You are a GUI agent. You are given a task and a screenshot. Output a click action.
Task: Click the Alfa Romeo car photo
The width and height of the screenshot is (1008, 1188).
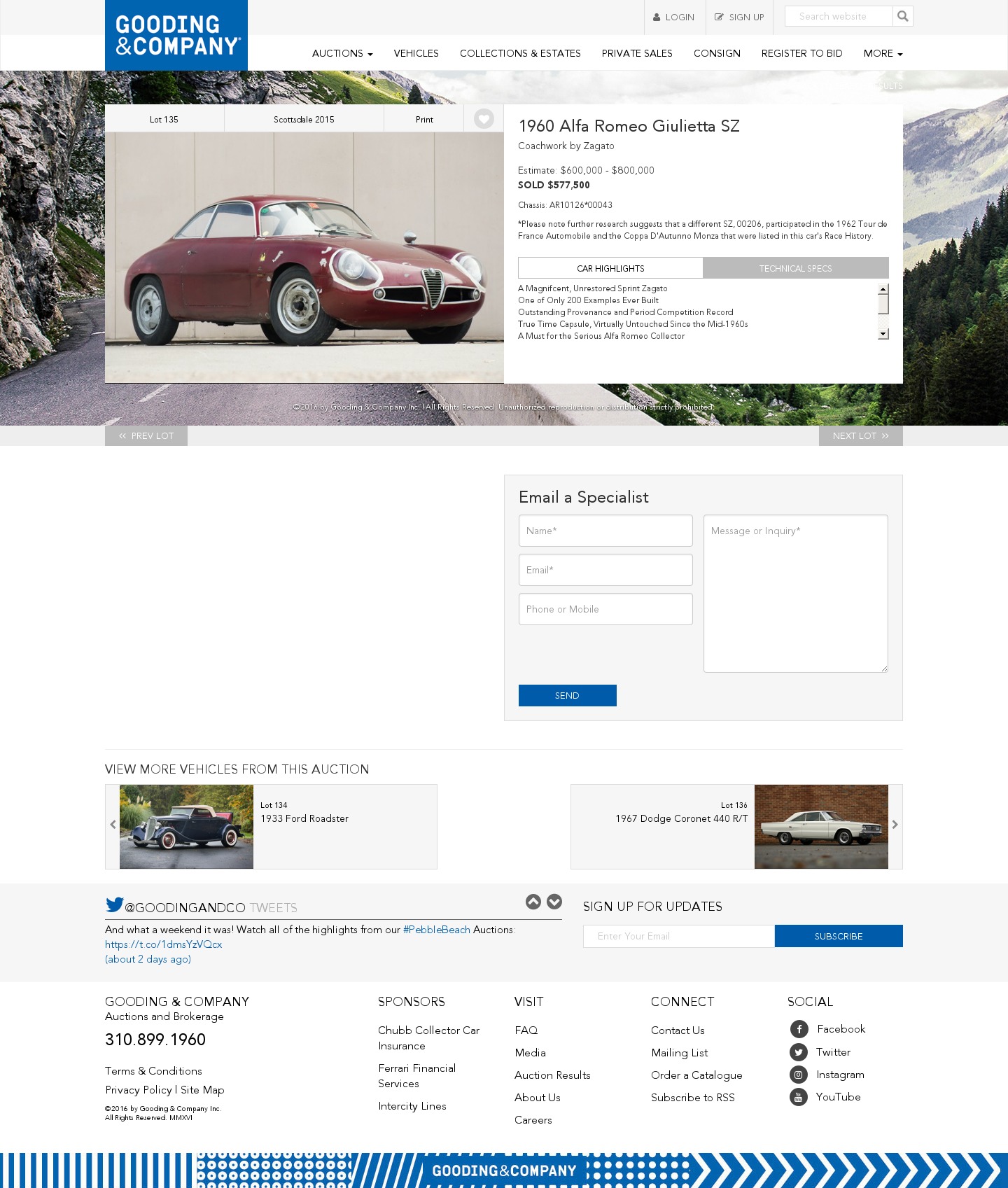coord(304,258)
